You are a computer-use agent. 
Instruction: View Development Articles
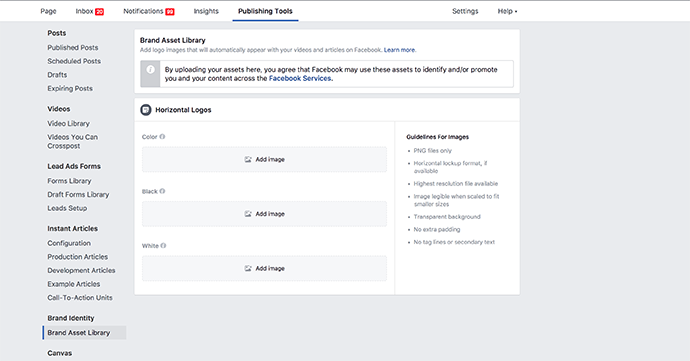[81, 271]
